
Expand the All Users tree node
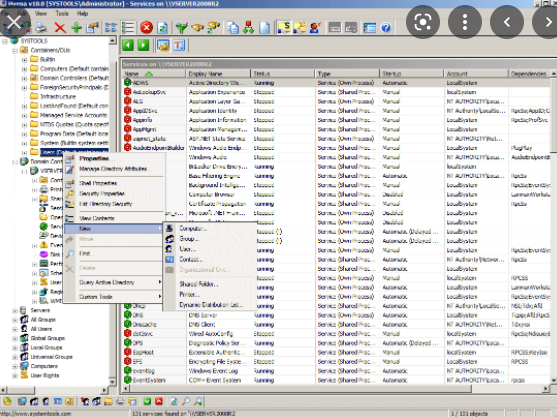tap(15, 329)
